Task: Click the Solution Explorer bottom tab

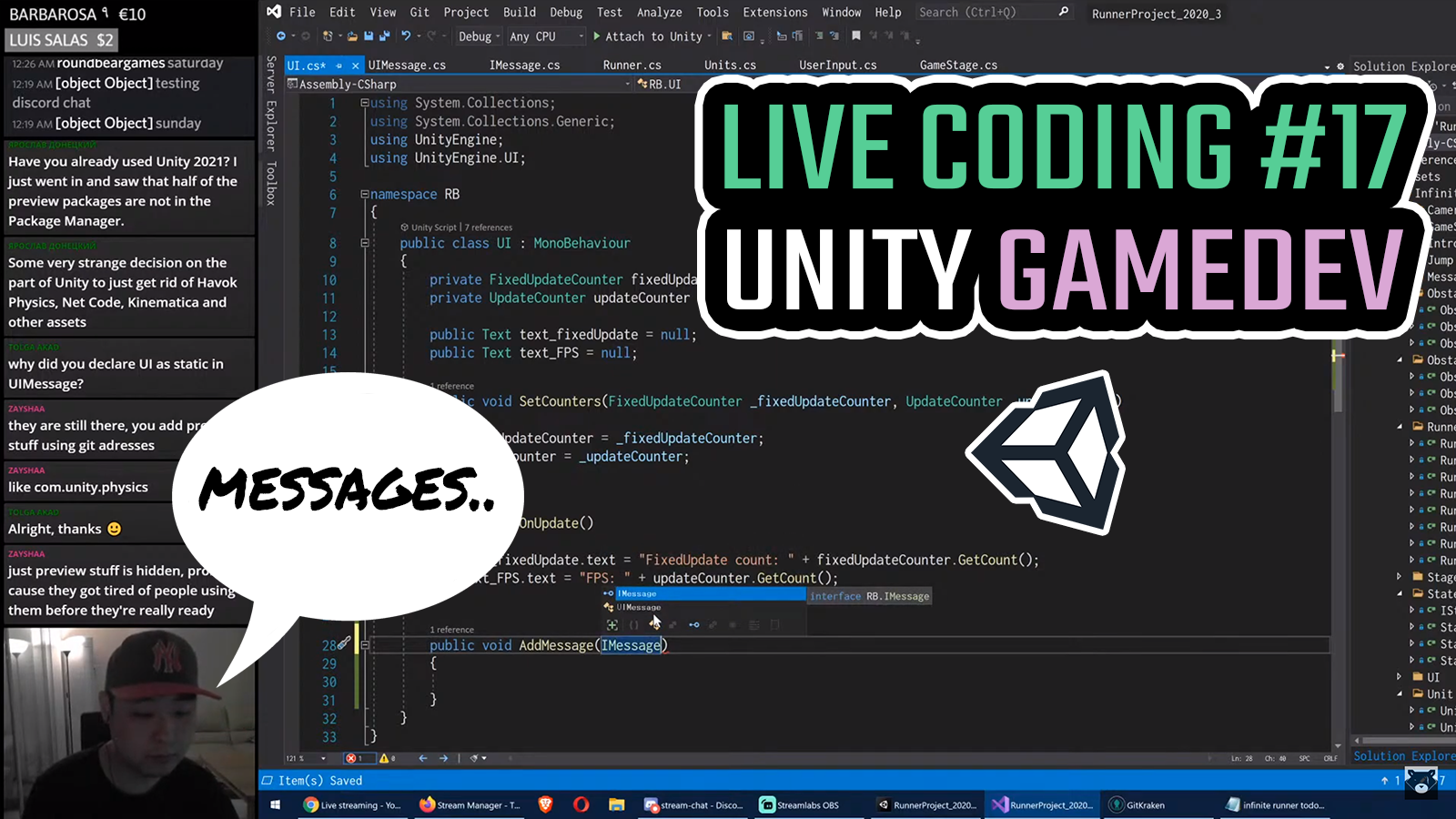Action: pos(1404,756)
